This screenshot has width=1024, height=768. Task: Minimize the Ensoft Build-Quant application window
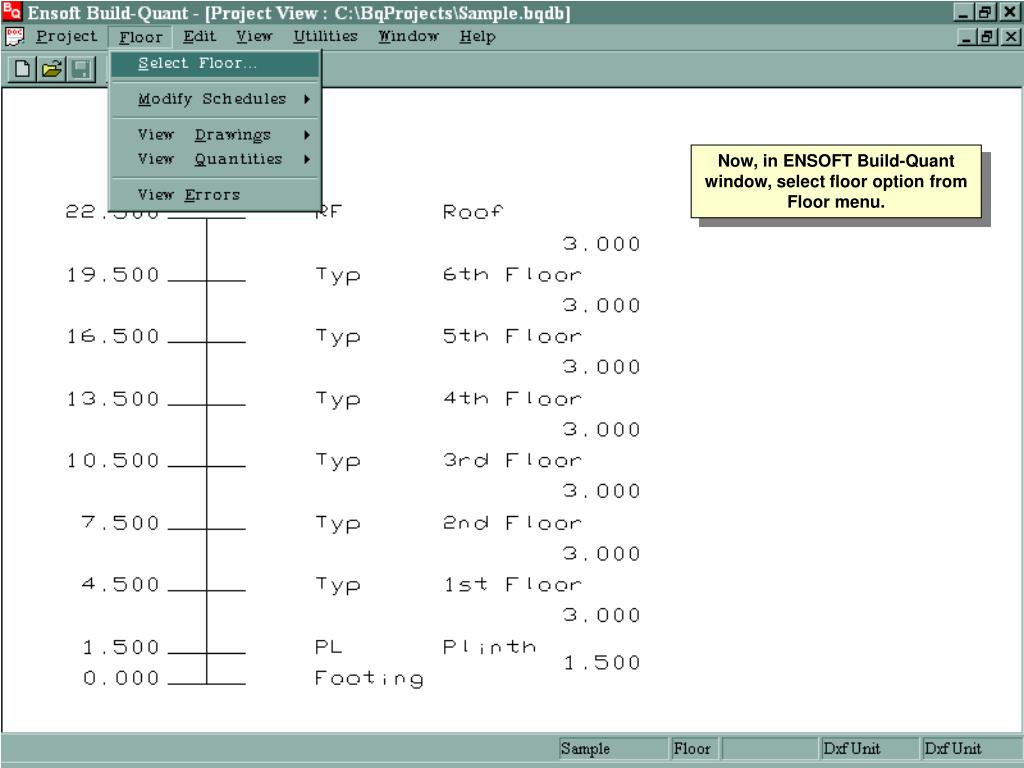pos(963,12)
